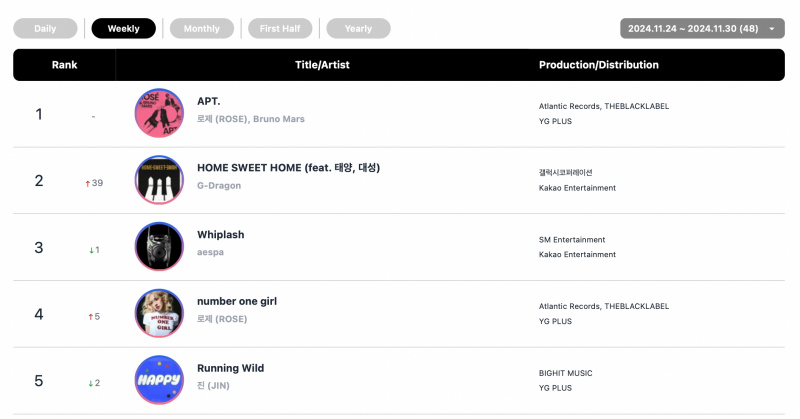The height and width of the screenshot is (419, 800).
Task: Click the green down arrow beside Whiplash rank
Action: tap(91, 250)
